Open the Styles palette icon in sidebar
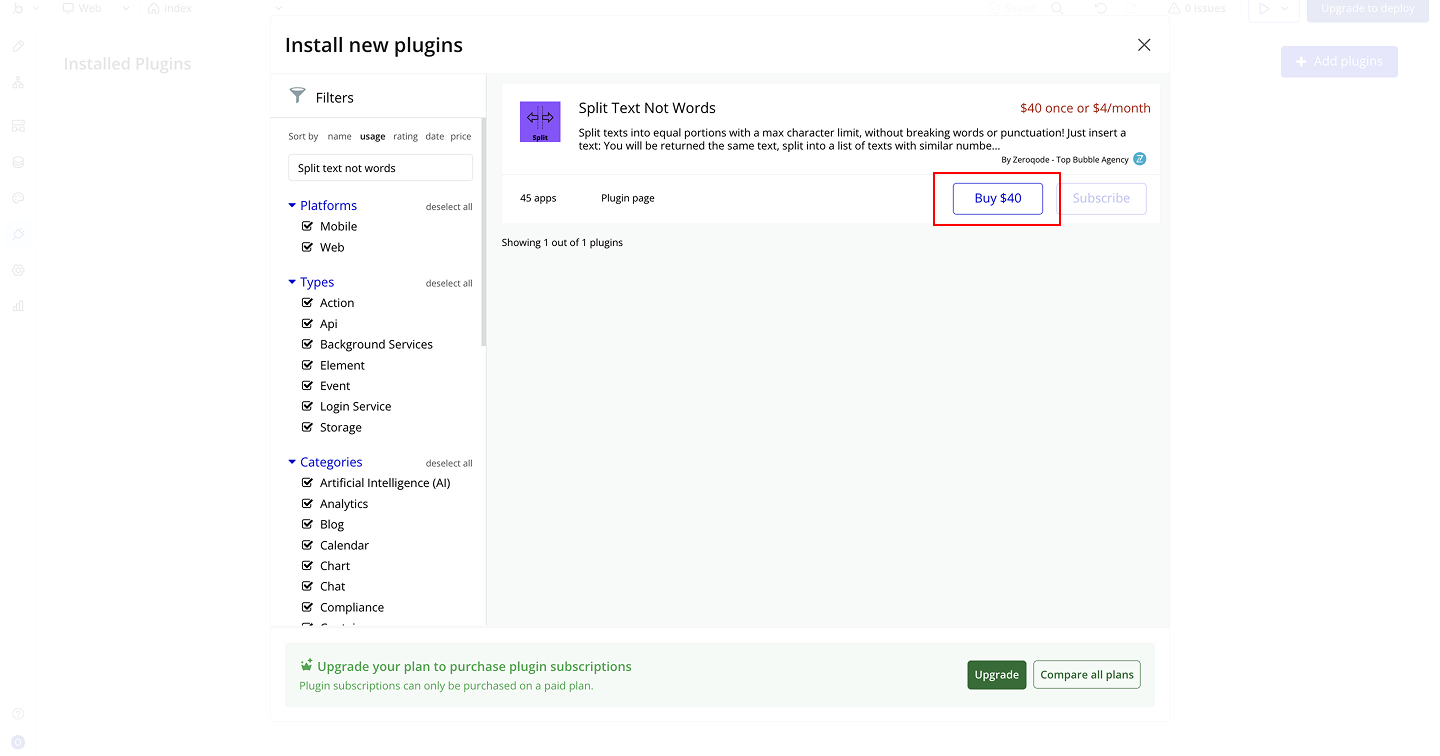Image resolution: width=1440 pixels, height=756 pixels. pyautogui.click(x=18, y=198)
